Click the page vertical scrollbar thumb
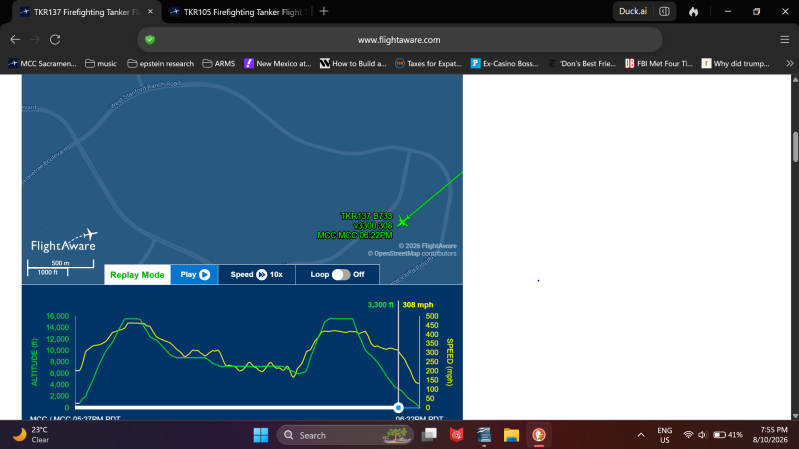This screenshot has height=449, width=799. 795,147
